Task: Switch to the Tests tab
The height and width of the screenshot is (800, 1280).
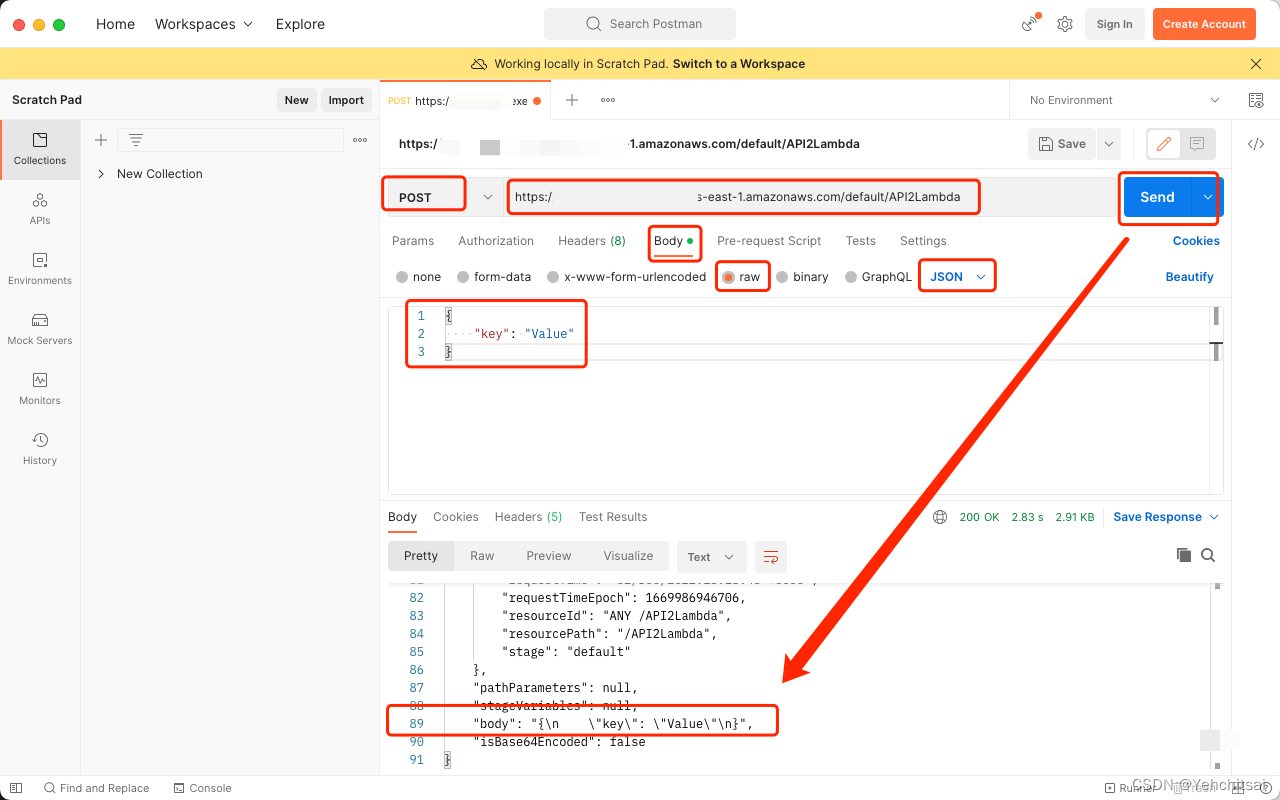Action: 860,241
